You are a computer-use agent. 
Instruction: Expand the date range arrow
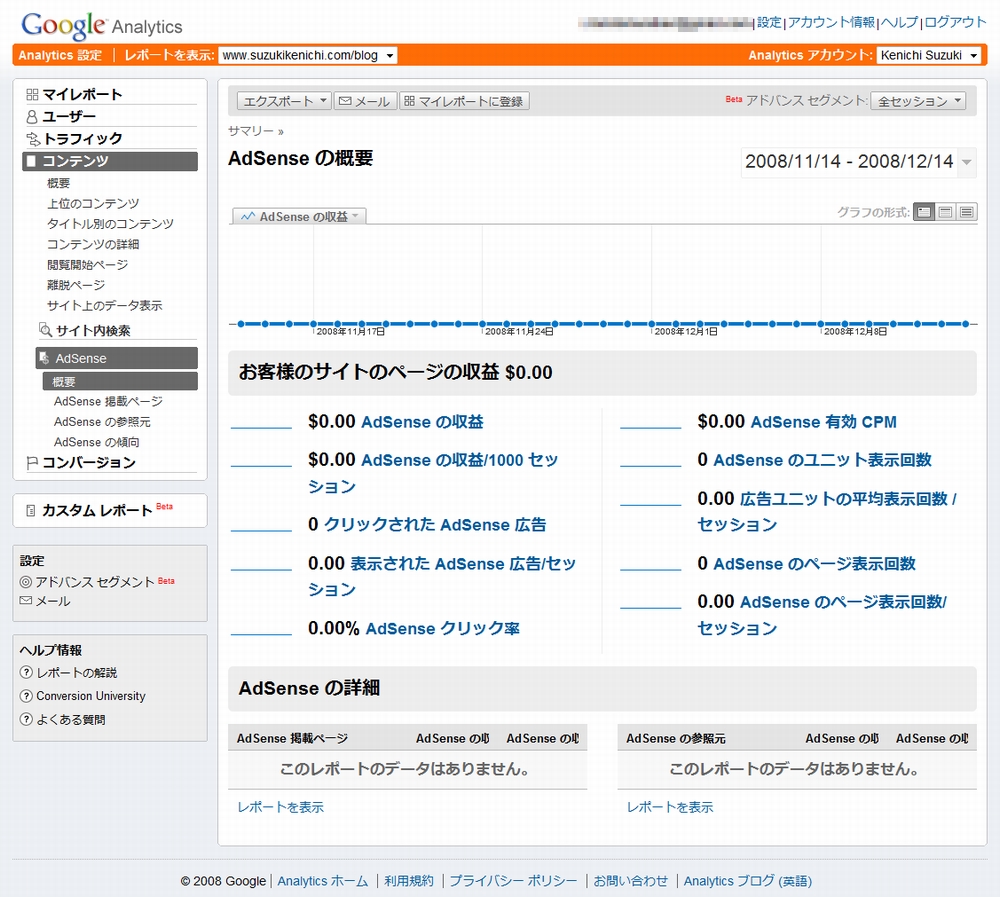click(x=967, y=162)
